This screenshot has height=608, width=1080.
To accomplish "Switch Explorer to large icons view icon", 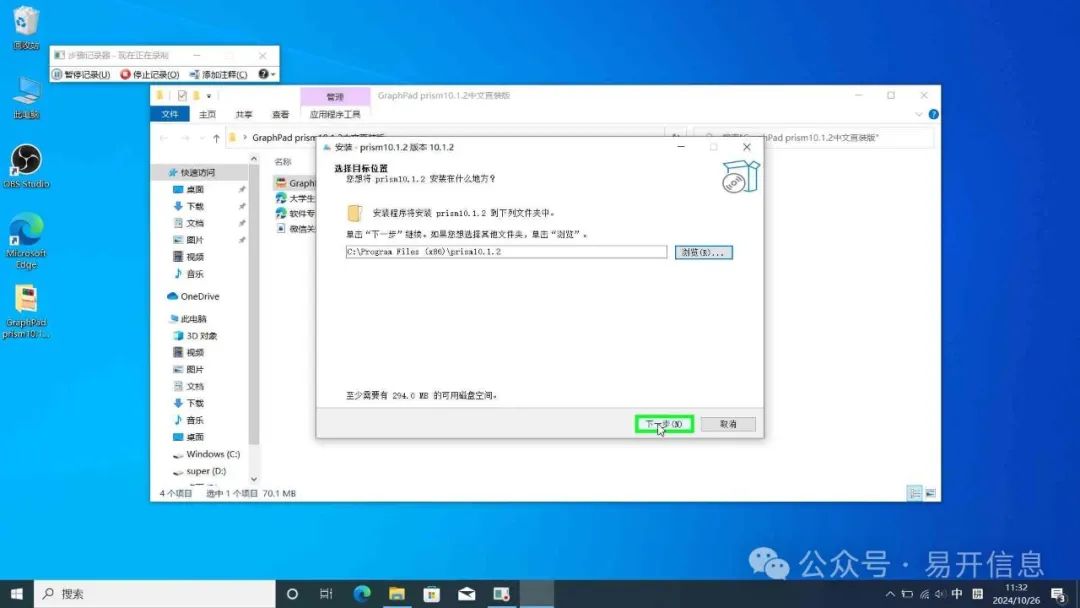I will point(931,493).
